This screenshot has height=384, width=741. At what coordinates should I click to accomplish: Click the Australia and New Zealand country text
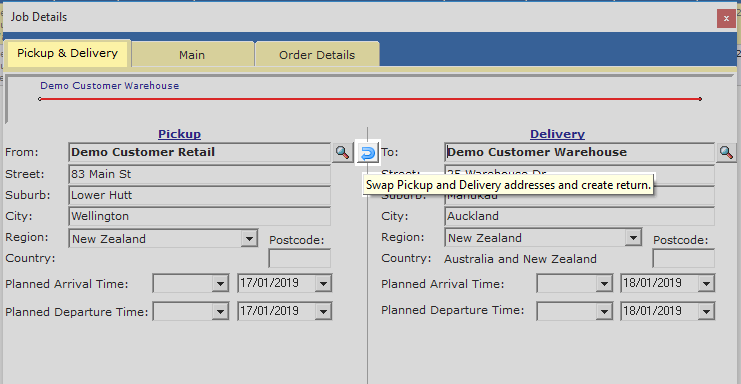(520, 259)
